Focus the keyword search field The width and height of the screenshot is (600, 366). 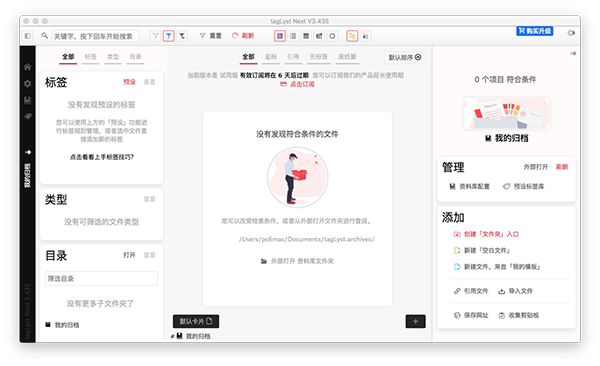95,36
